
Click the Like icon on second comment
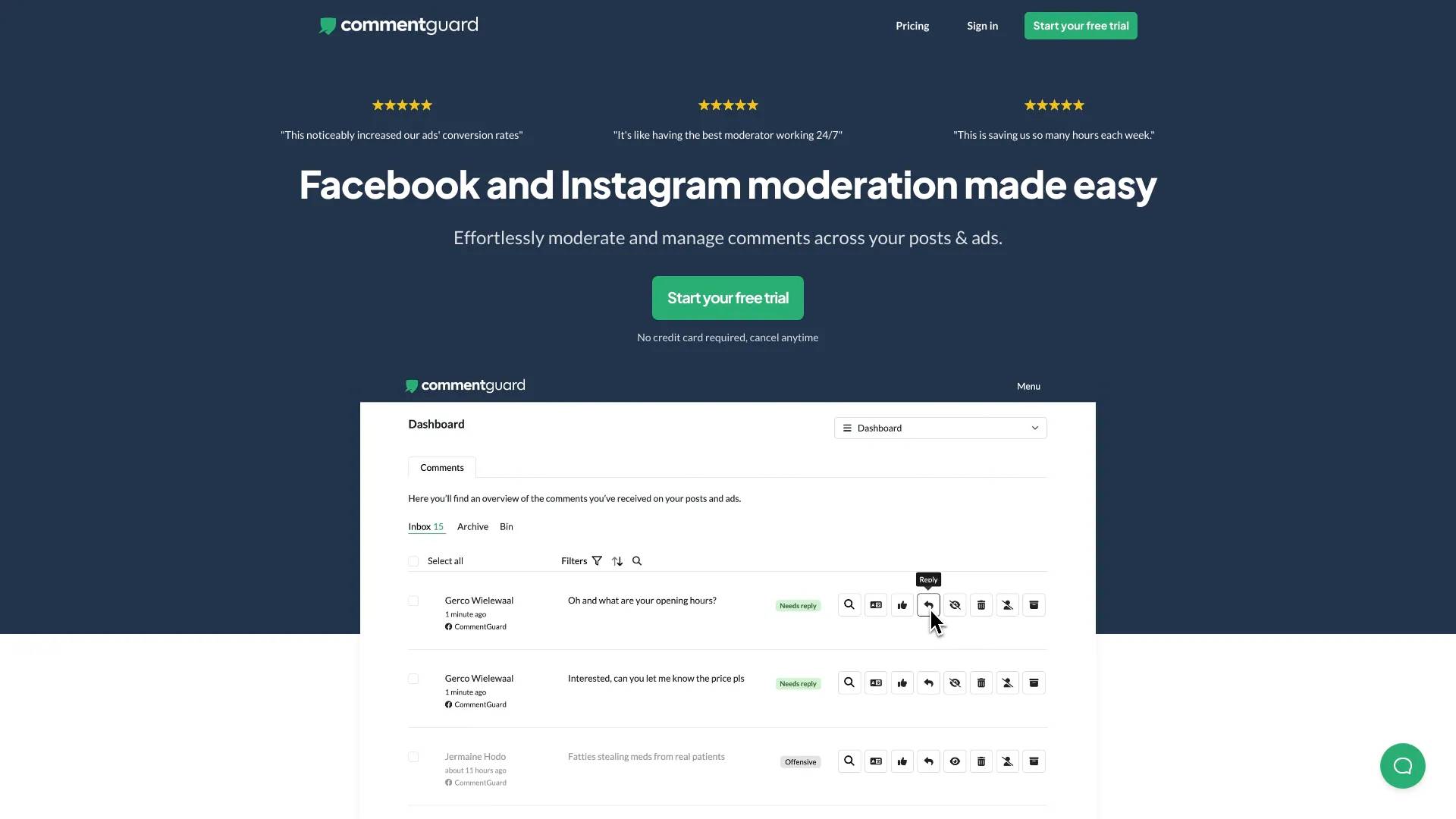click(902, 683)
